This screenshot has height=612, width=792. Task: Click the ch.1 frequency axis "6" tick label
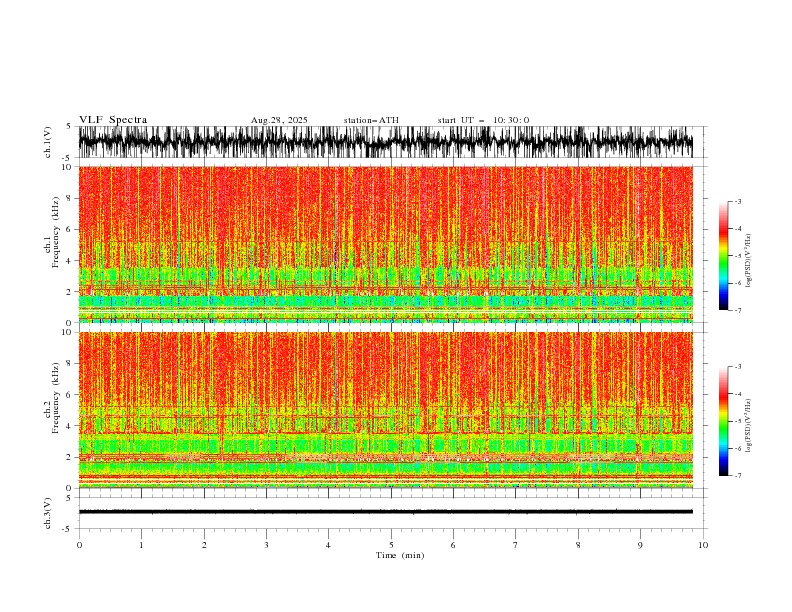69,229
